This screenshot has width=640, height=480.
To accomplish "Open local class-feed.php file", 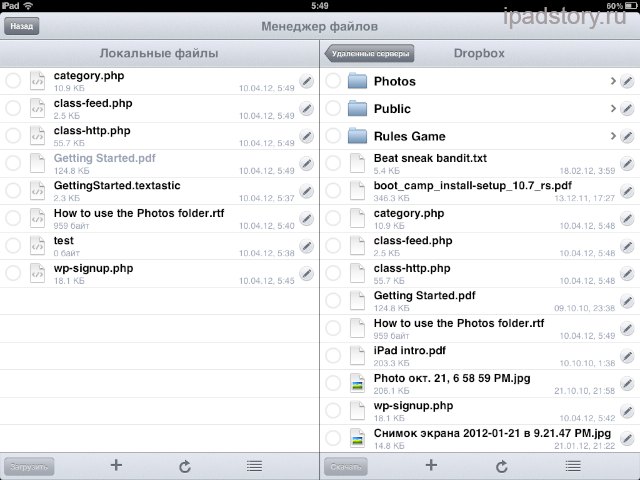I will coord(160,109).
